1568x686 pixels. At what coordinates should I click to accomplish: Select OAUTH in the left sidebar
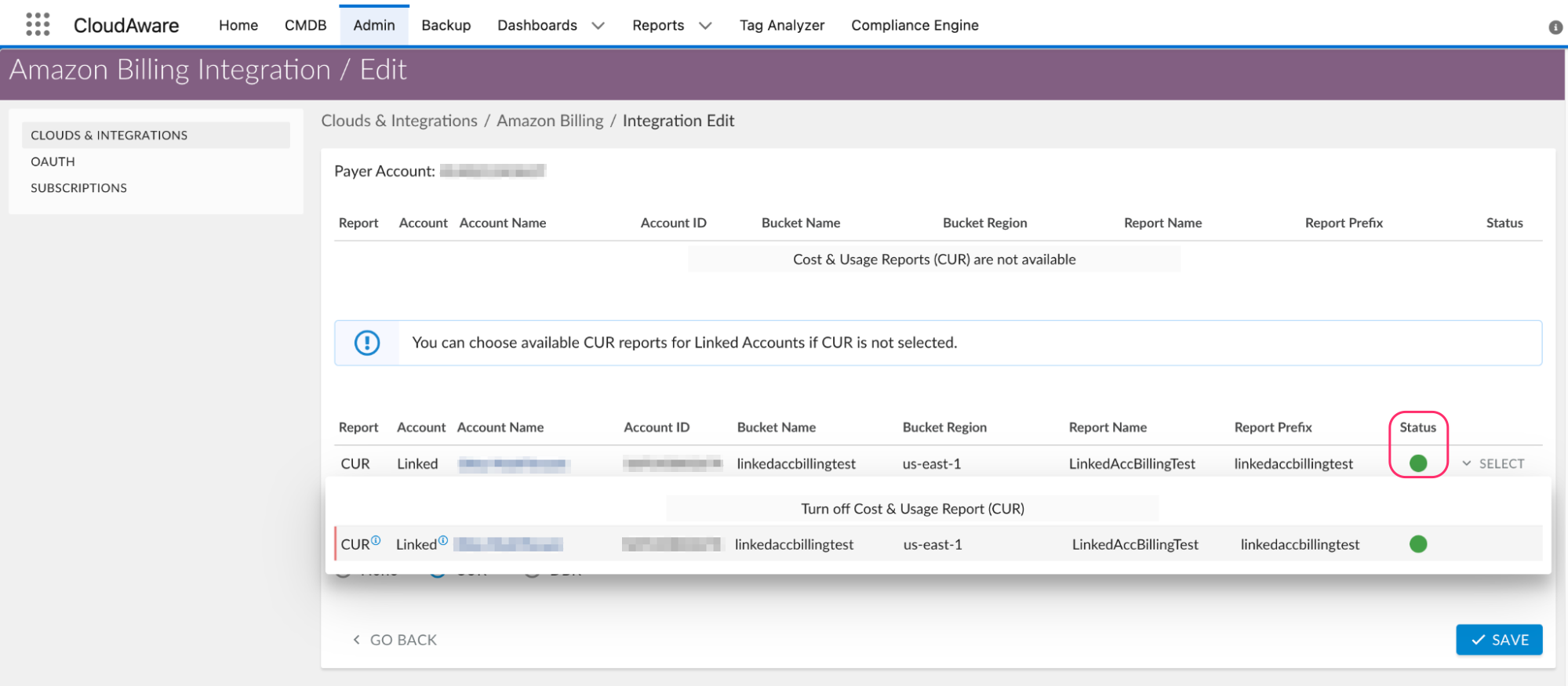(53, 162)
